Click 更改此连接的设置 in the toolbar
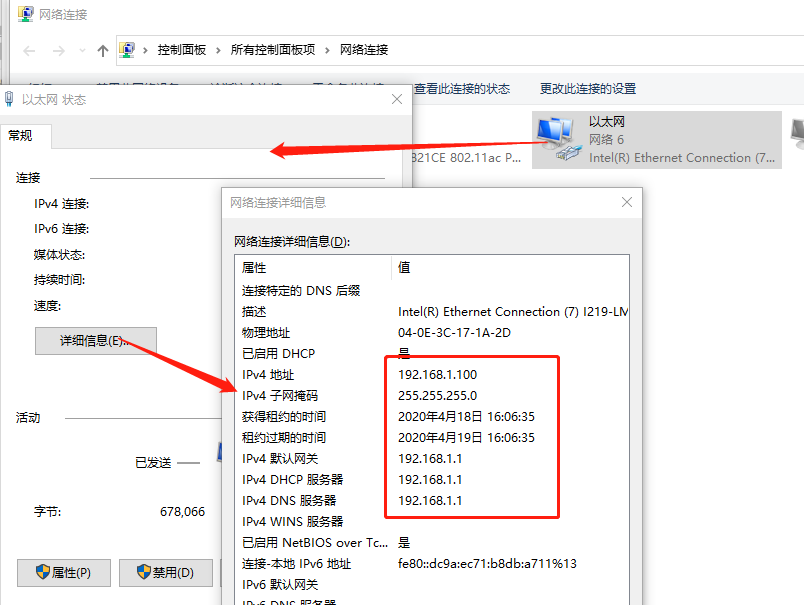Screen dimensions: 804x605 pyautogui.click(x=587, y=88)
